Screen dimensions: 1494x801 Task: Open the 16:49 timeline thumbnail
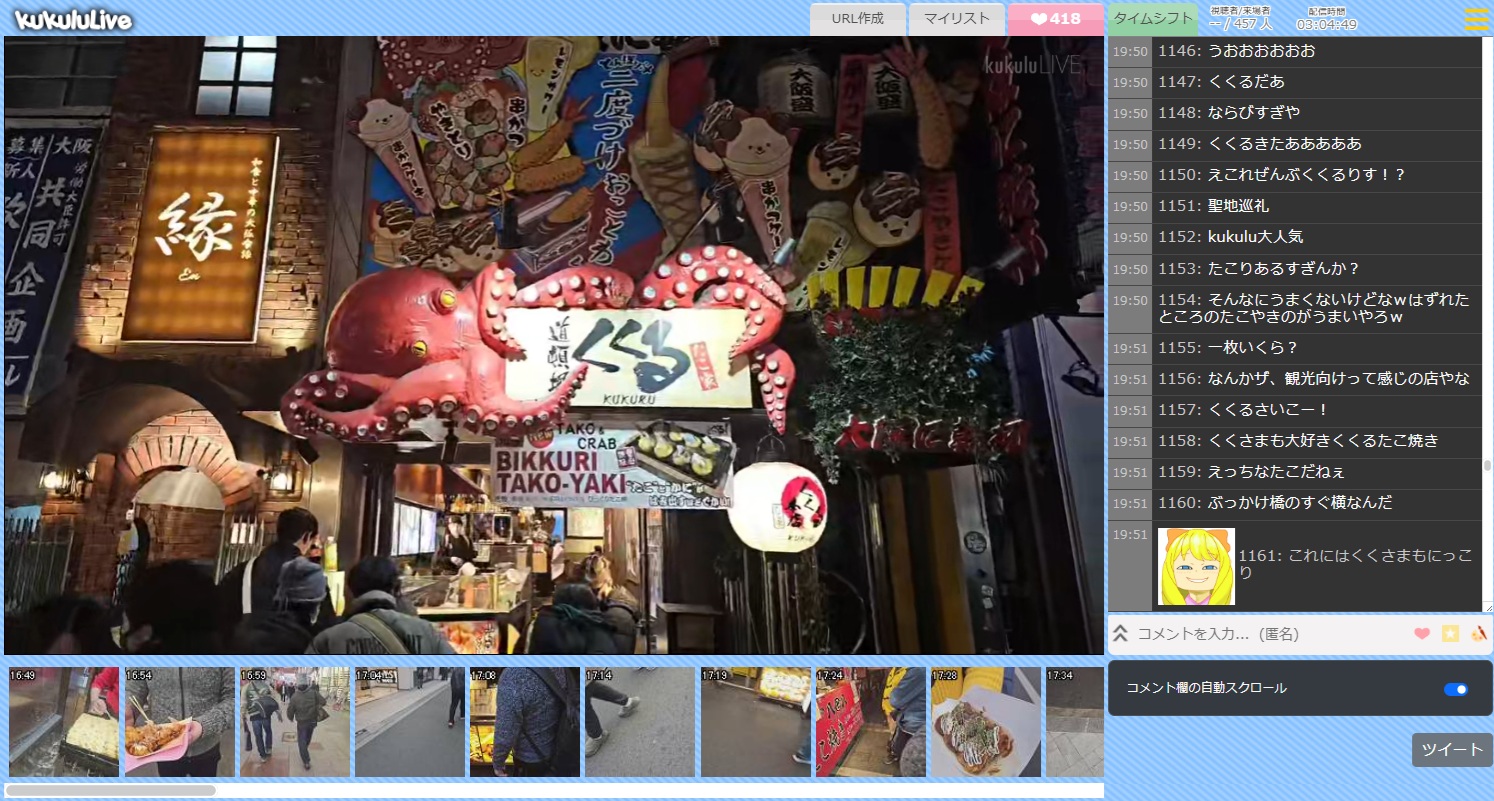point(64,722)
